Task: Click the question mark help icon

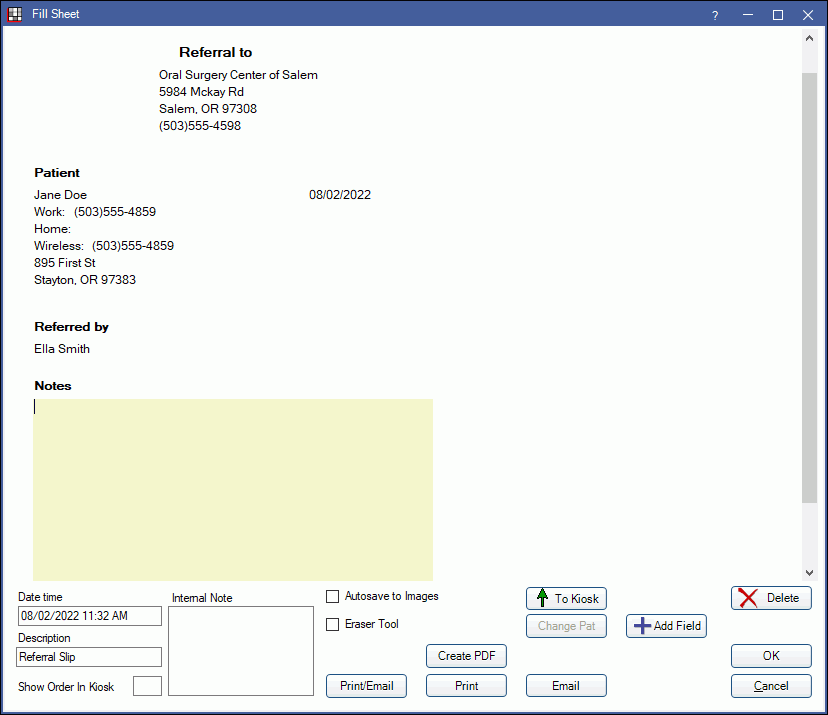Action: tap(715, 15)
